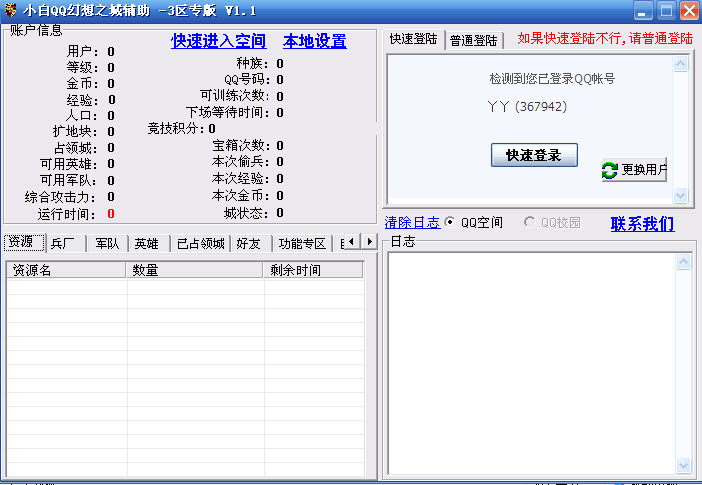Click the QQ号码 label
The image size is (702, 485).
point(247,80)
